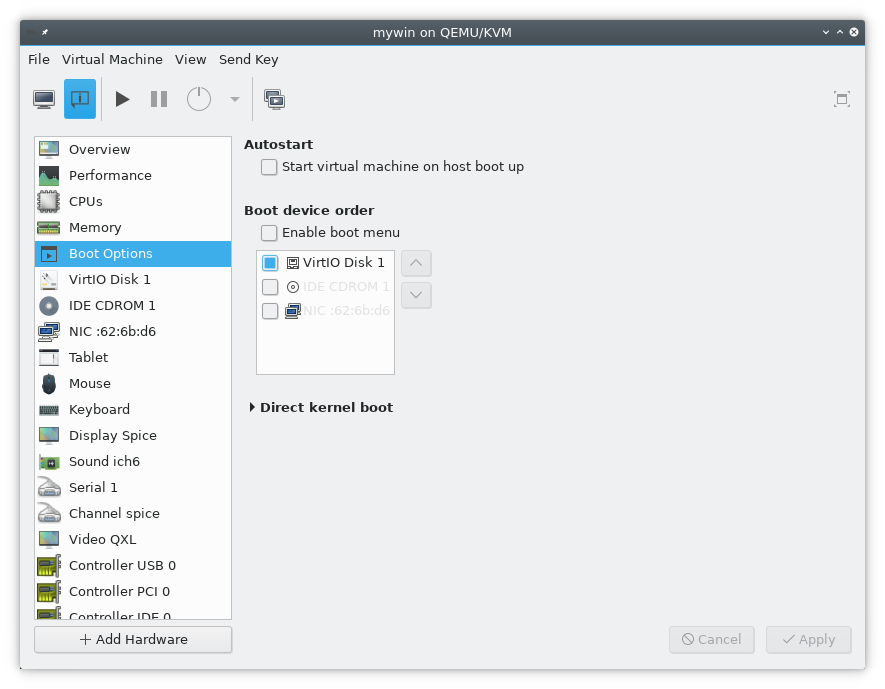Screen dimensions: 885x689
Task: Open the Send Key menu
Action: 248,59
